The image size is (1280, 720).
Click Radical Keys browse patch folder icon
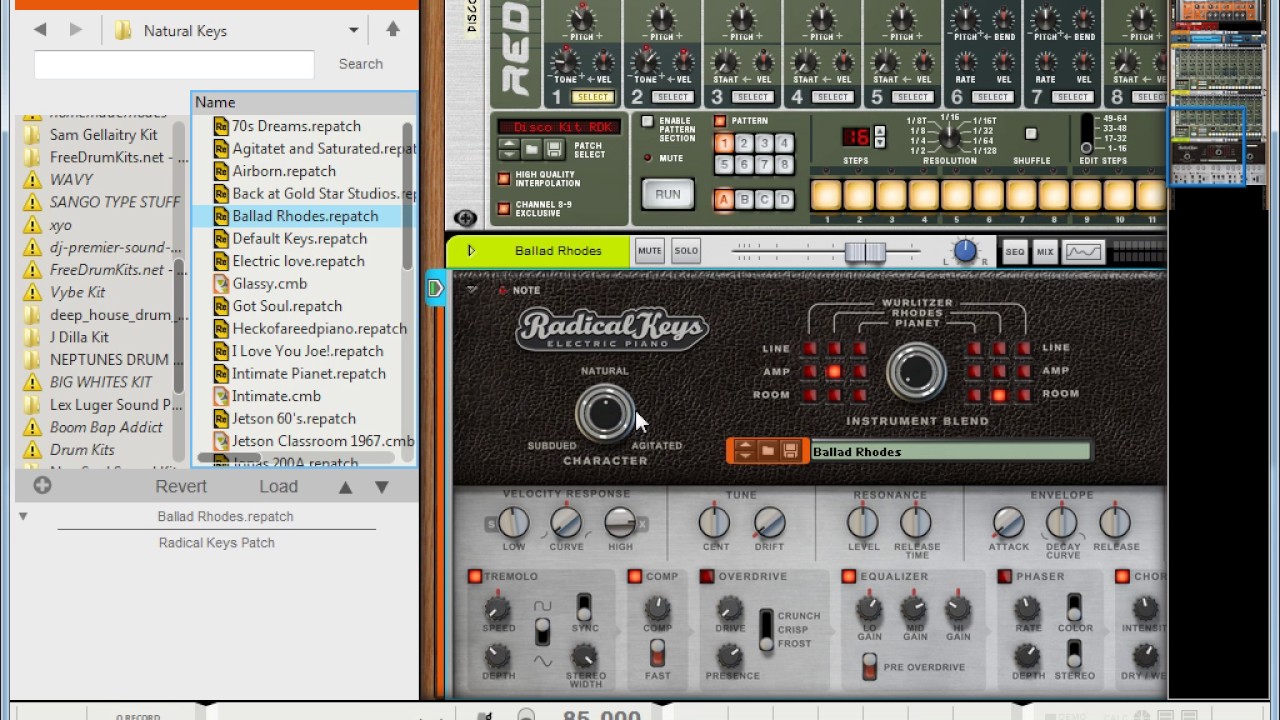[767, 451]
